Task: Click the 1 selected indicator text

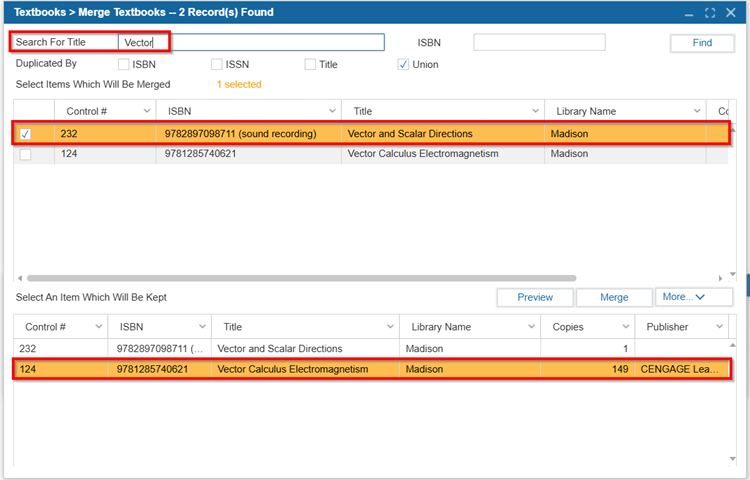Action: pyautogui.click(x=239, y=85)
